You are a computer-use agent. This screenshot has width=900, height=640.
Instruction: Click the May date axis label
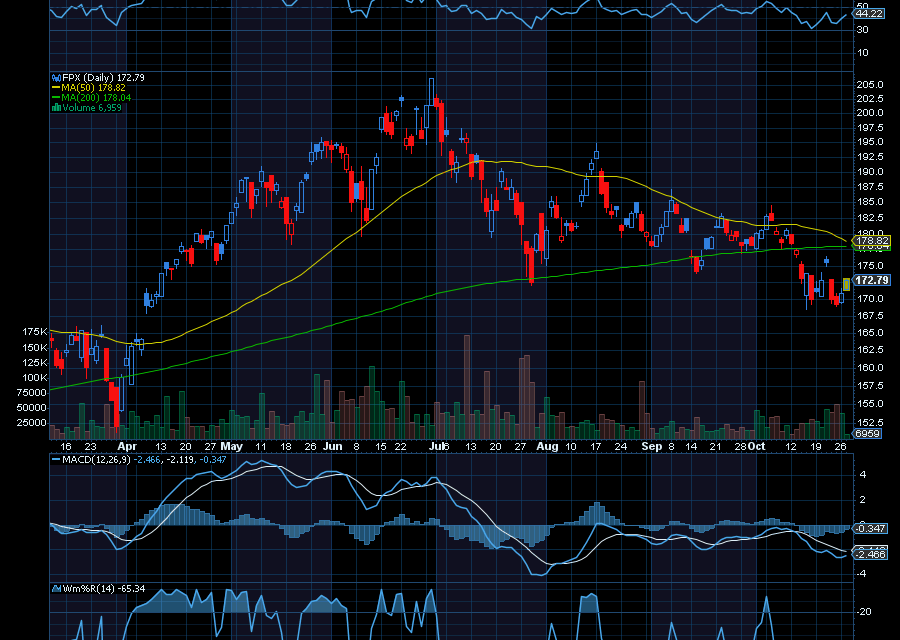tap(231, 447)
